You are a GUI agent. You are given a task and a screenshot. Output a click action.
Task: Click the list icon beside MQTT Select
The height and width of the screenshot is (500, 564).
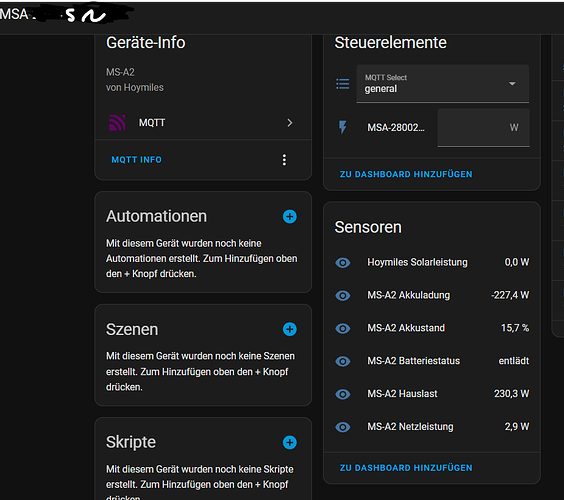coord(342,84)
